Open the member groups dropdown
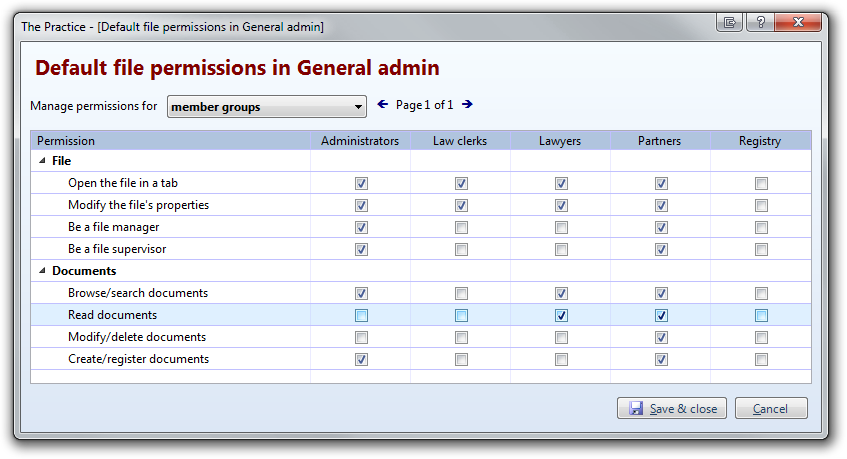847x459 pixels. tap(267, 106)
